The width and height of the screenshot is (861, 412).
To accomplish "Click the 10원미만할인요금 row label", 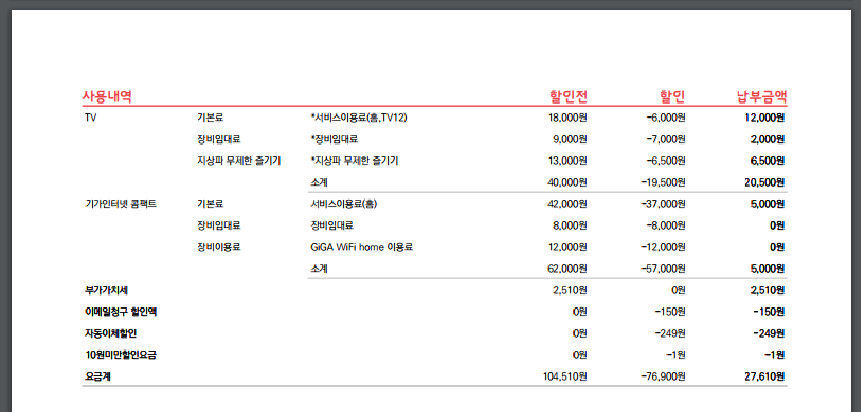I will click(x=121, y=355).
